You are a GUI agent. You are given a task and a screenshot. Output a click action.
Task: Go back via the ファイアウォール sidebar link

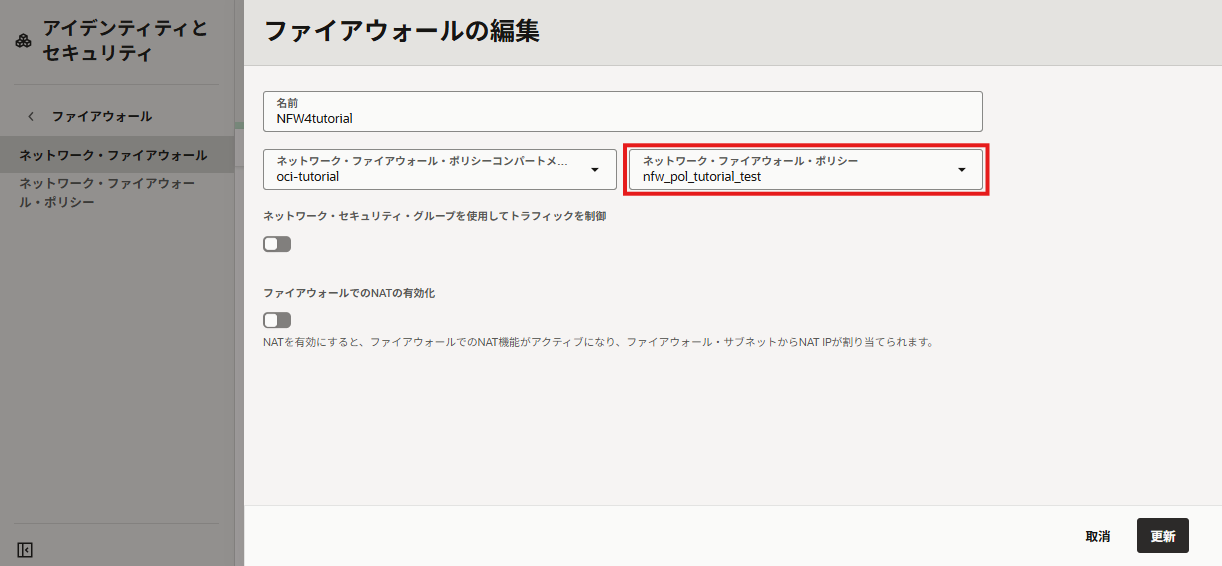coord(102,116)
